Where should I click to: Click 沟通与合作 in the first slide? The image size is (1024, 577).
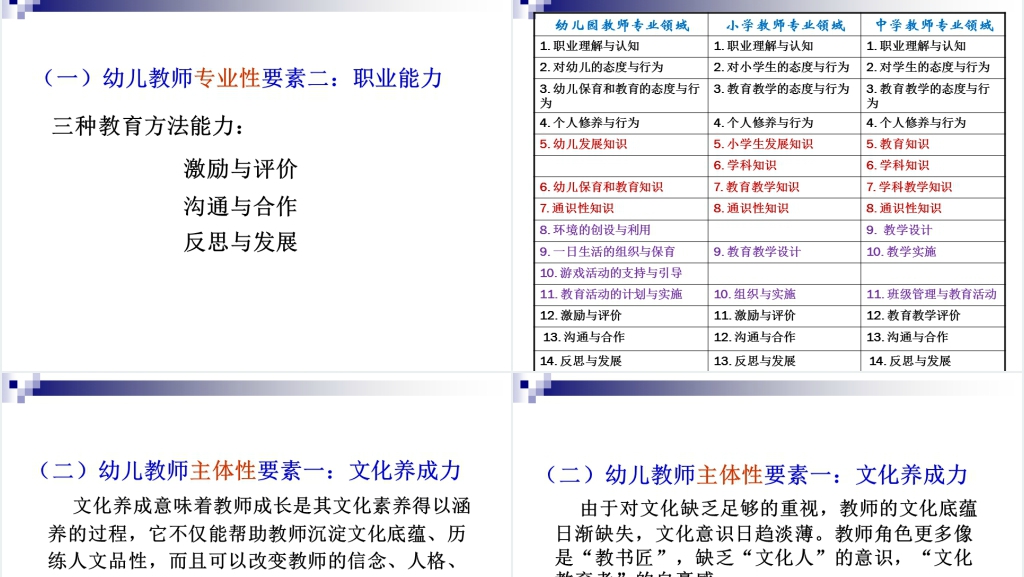coord(240,206)
